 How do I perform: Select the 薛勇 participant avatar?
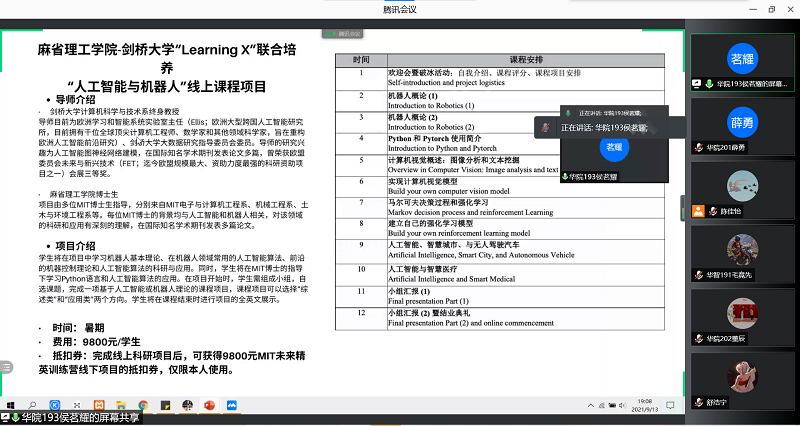(x=742, y=122)
